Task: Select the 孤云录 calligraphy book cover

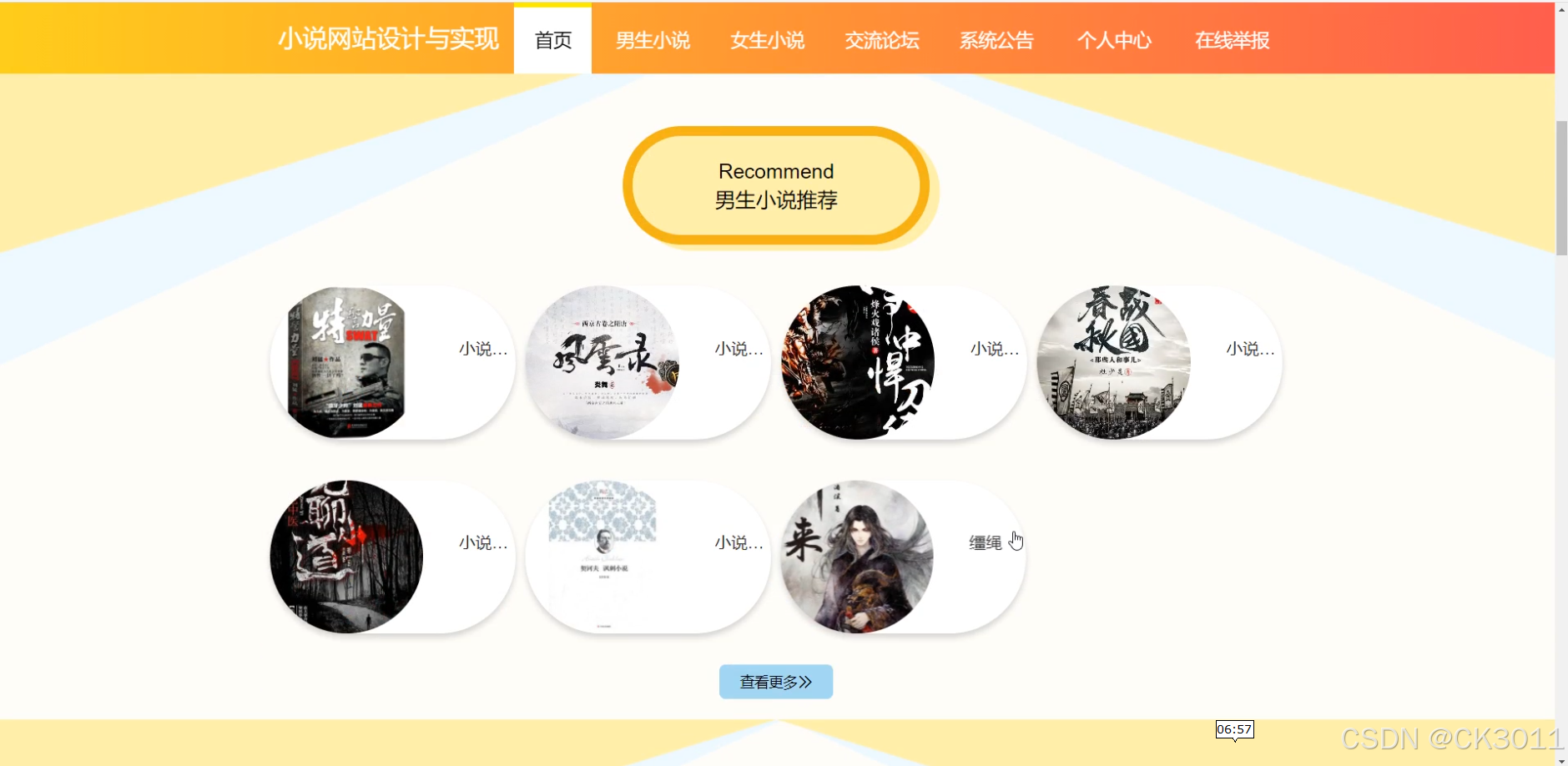Action: [x=602, y=362]
